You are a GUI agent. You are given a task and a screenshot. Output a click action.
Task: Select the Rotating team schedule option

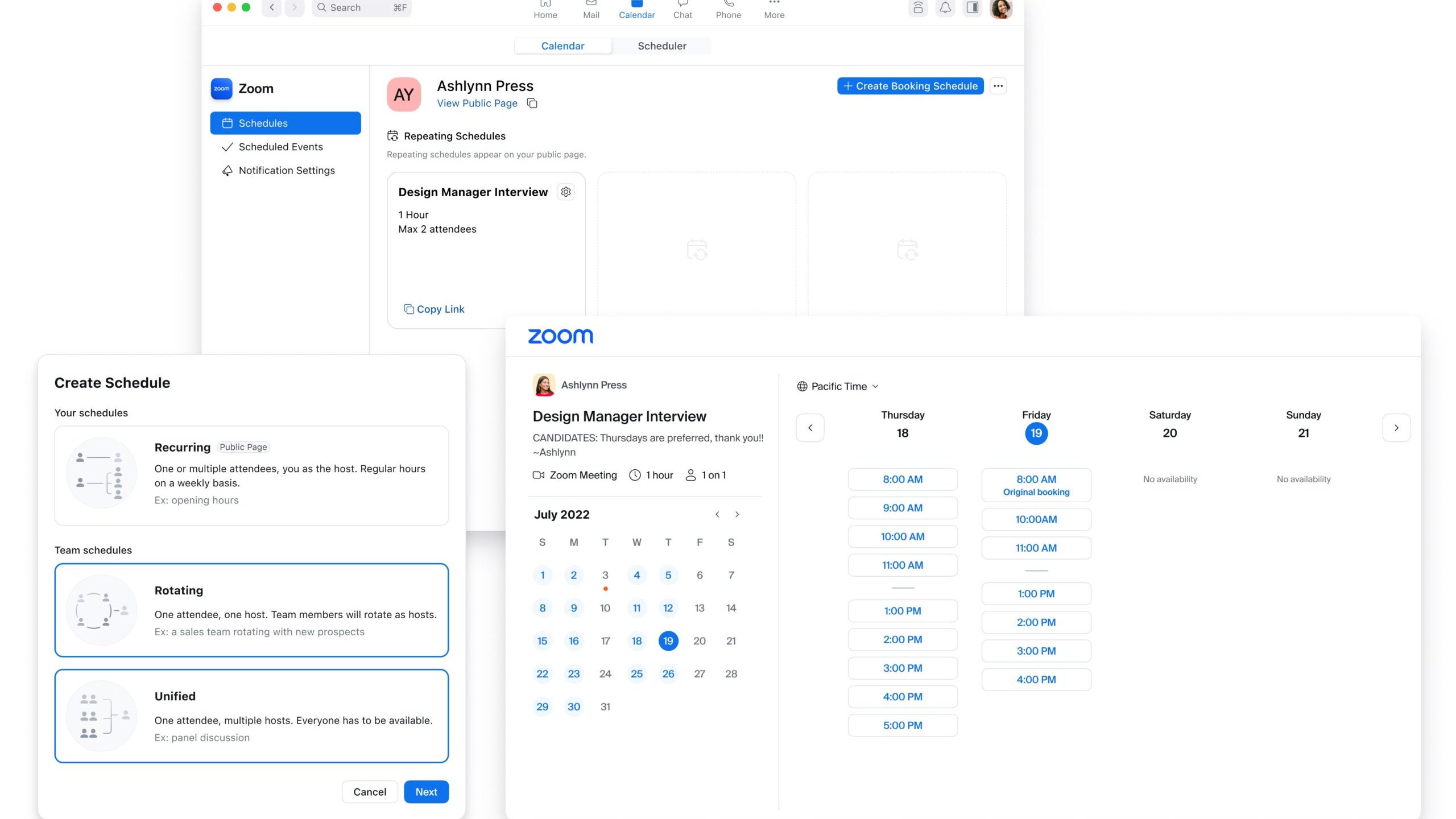coord(251,610)
